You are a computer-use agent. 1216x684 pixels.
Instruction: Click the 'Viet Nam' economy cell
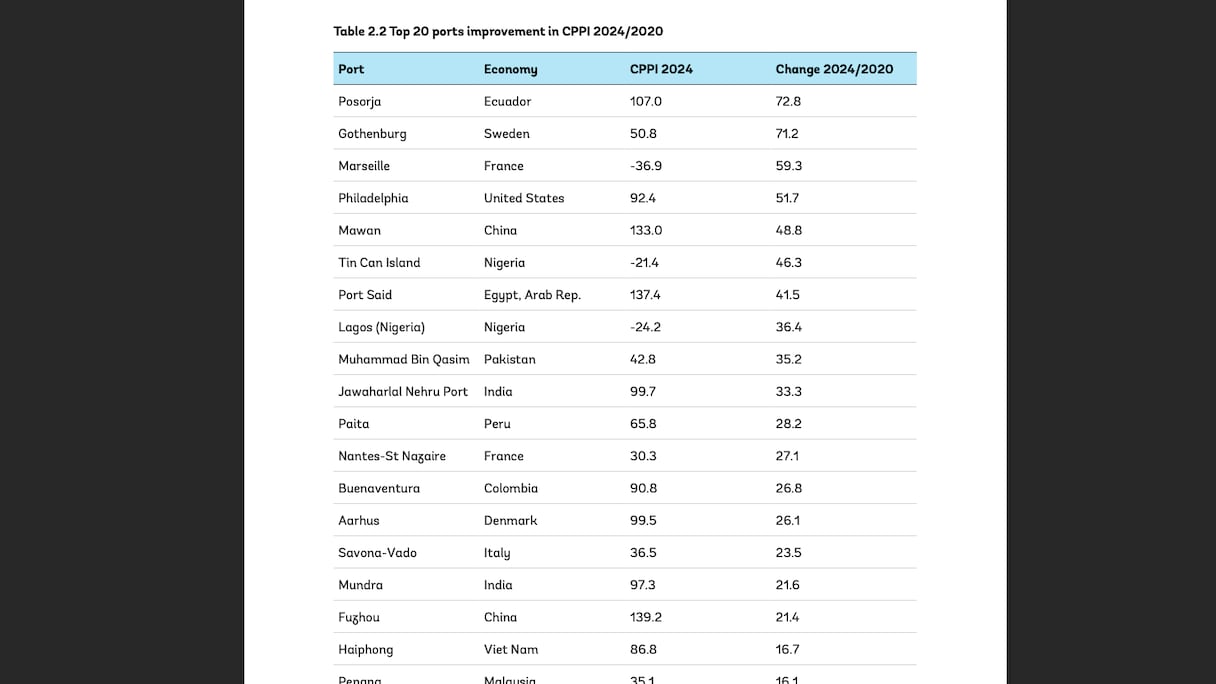point(511,649)
